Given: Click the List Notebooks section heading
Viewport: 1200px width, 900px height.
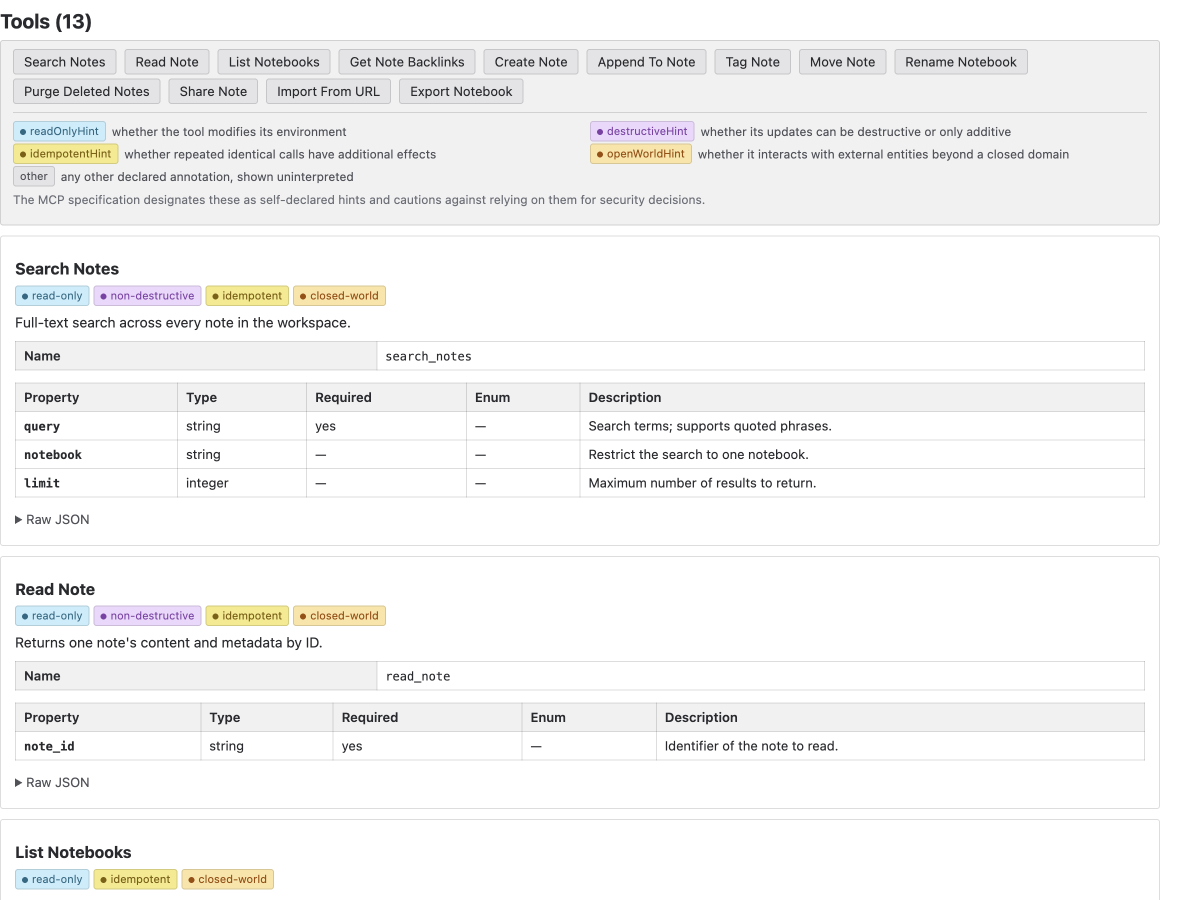Looking at the screenshot, I should pos(73,852).
